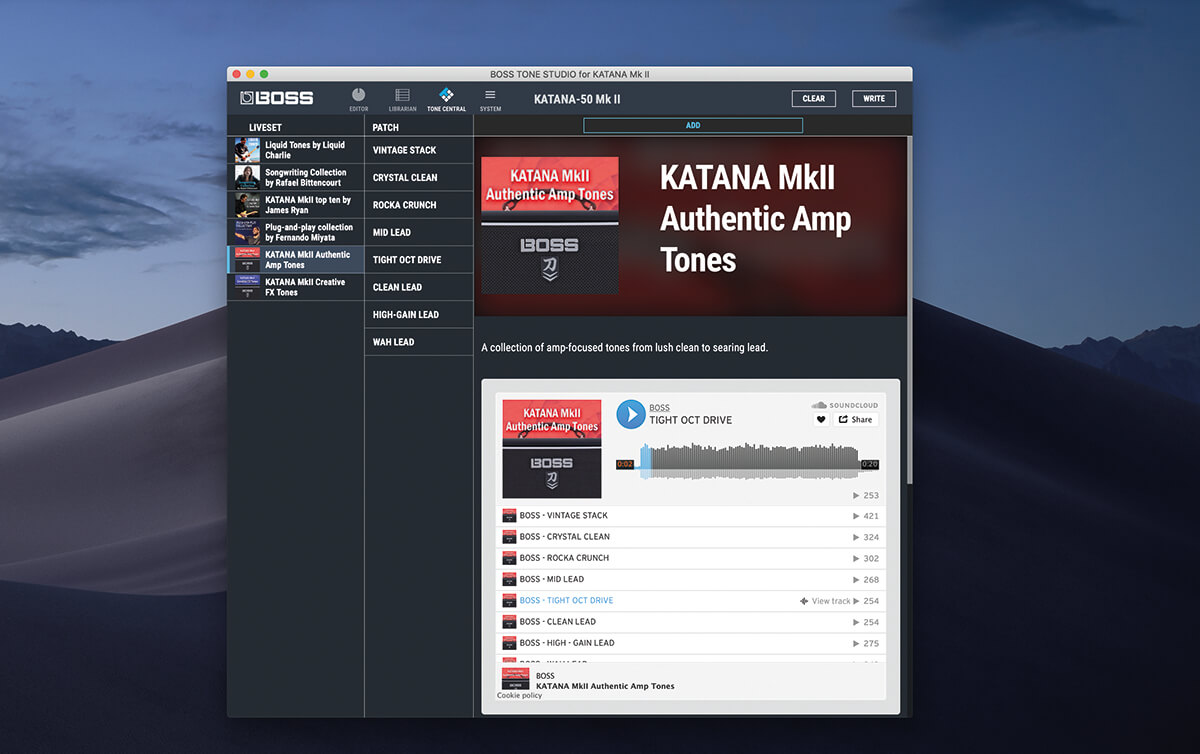Select Songwriting Collection by Rafael Bittencourt
This screenshot has height=754, width=1200.
[296, 178]
